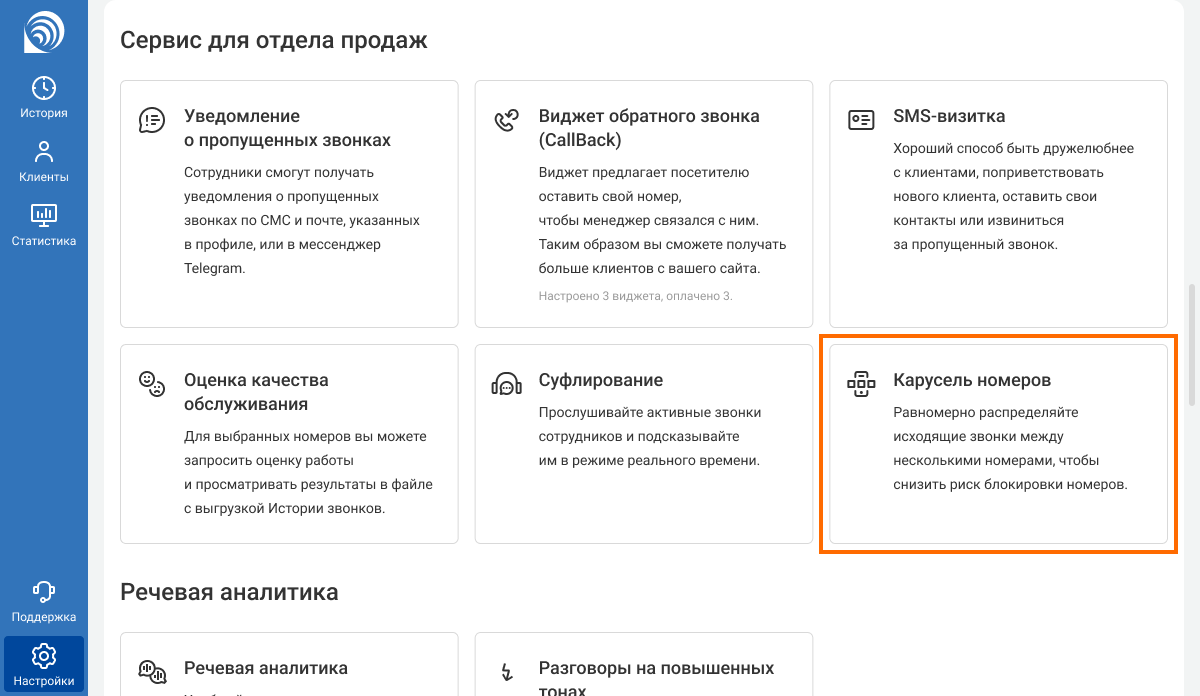1200x696 pixels.
Task: Click the Settings gear icon
Action: [x=44, y=656]
